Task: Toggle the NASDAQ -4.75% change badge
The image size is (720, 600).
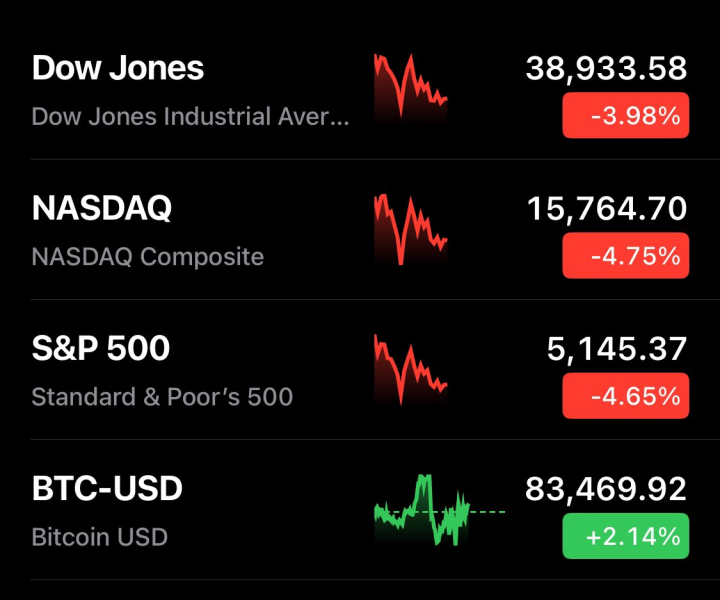Action: tap(625, 256)
